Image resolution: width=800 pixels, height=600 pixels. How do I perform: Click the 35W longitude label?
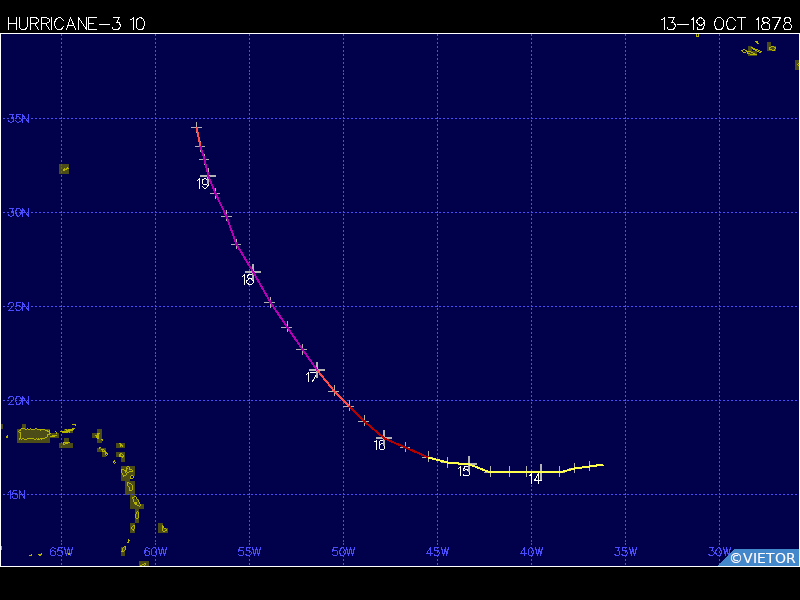[625, 552]
